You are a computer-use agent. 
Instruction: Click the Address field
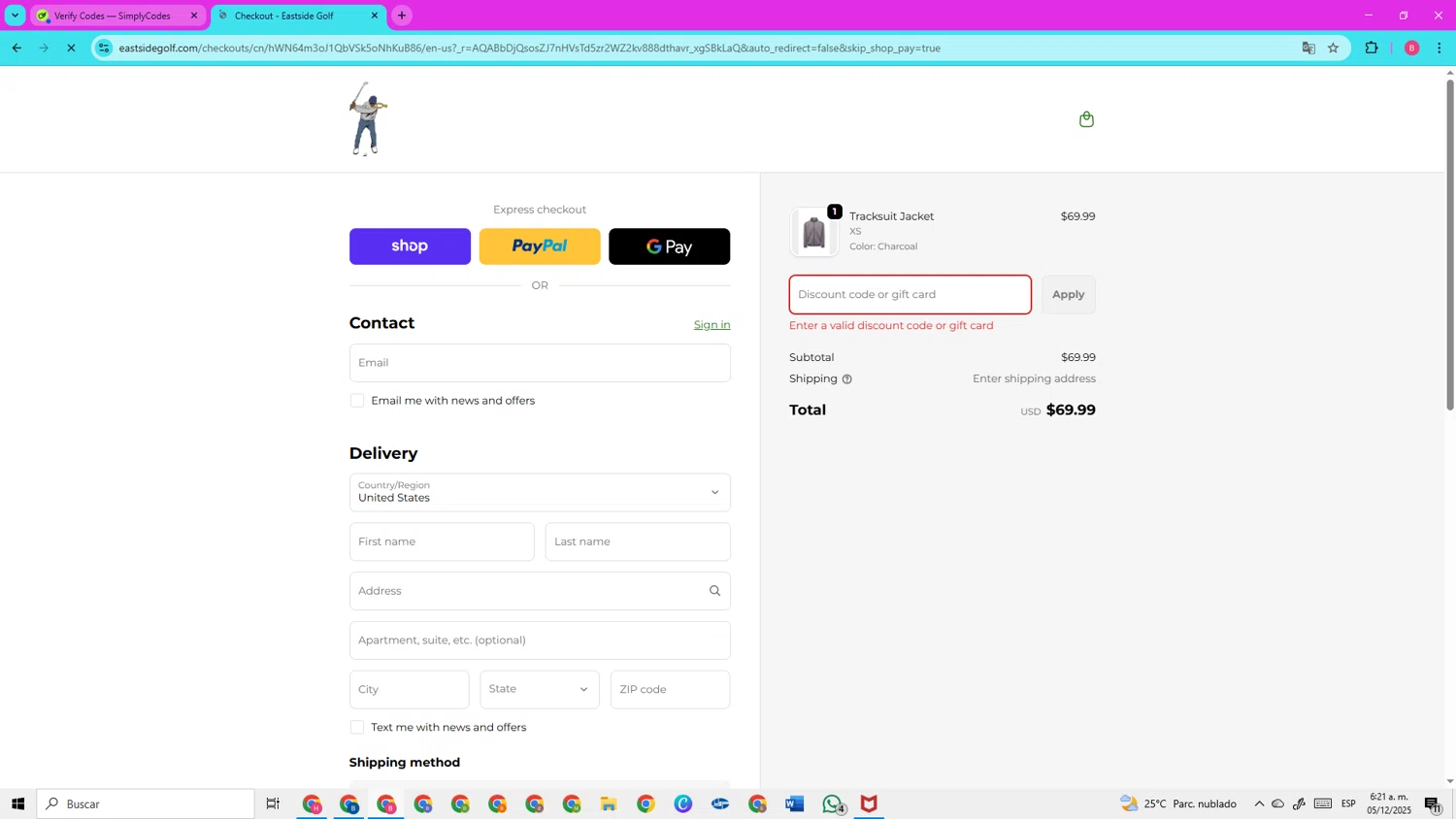tap(540, 591)
